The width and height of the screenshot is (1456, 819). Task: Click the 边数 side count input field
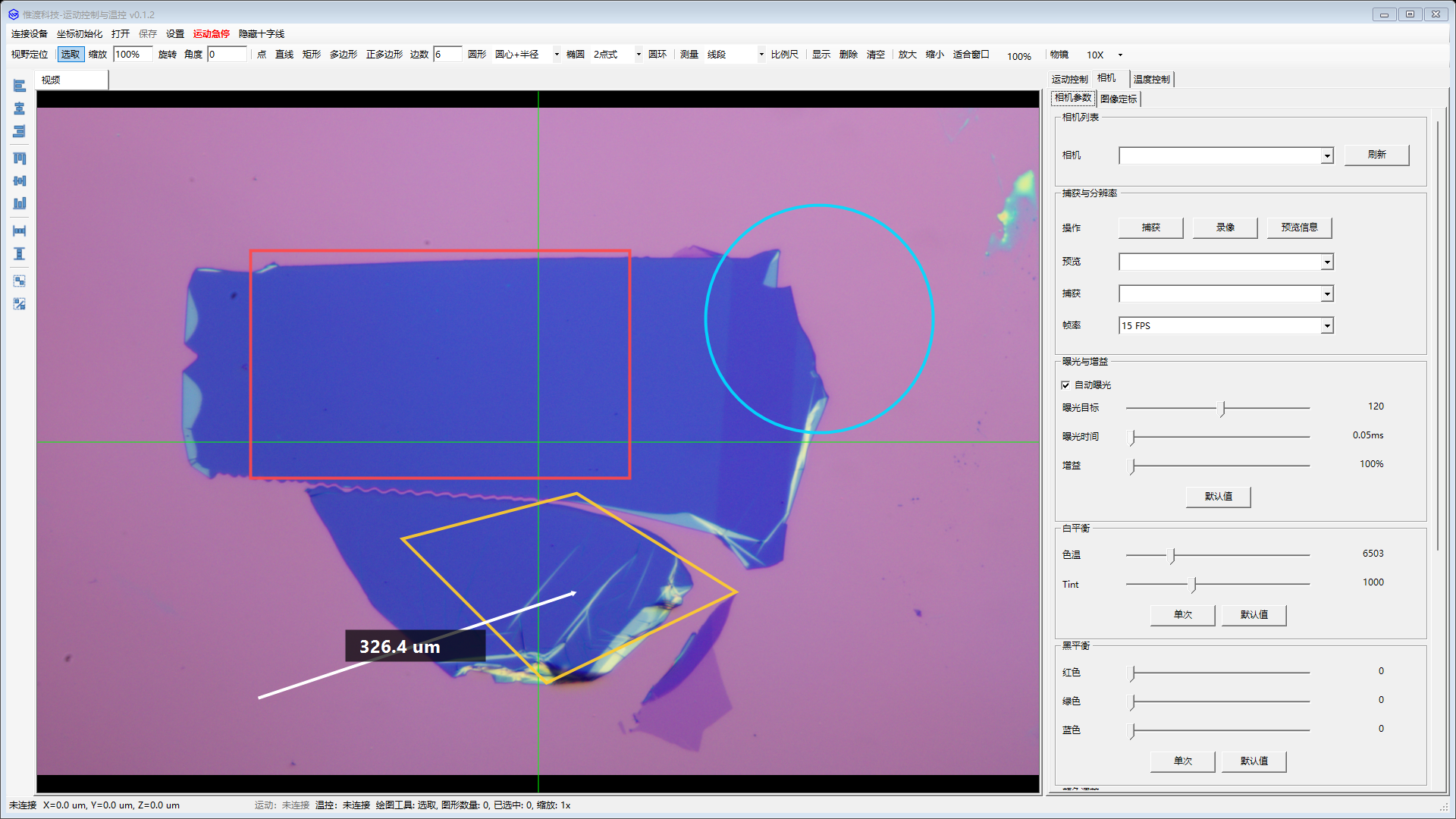447,55
